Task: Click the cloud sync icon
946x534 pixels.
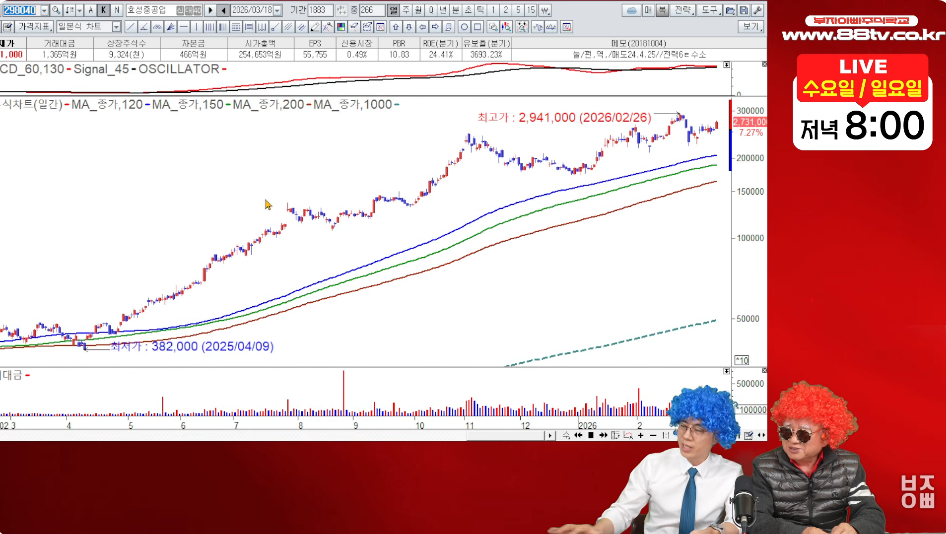Action: (632, 10)
